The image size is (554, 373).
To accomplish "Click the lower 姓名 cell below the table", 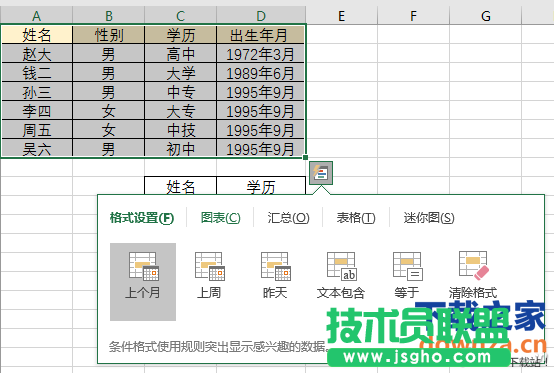I will (181, 186).
